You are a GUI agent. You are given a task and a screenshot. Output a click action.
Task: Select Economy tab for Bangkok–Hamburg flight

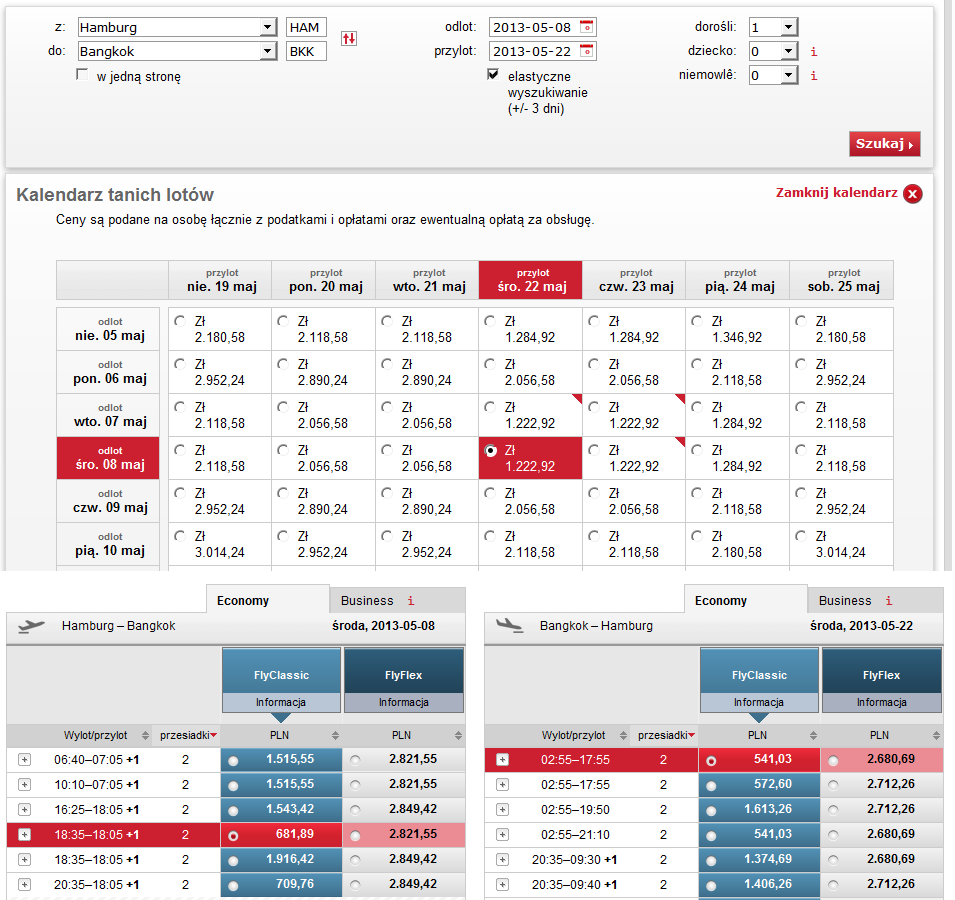pos(720,601)
